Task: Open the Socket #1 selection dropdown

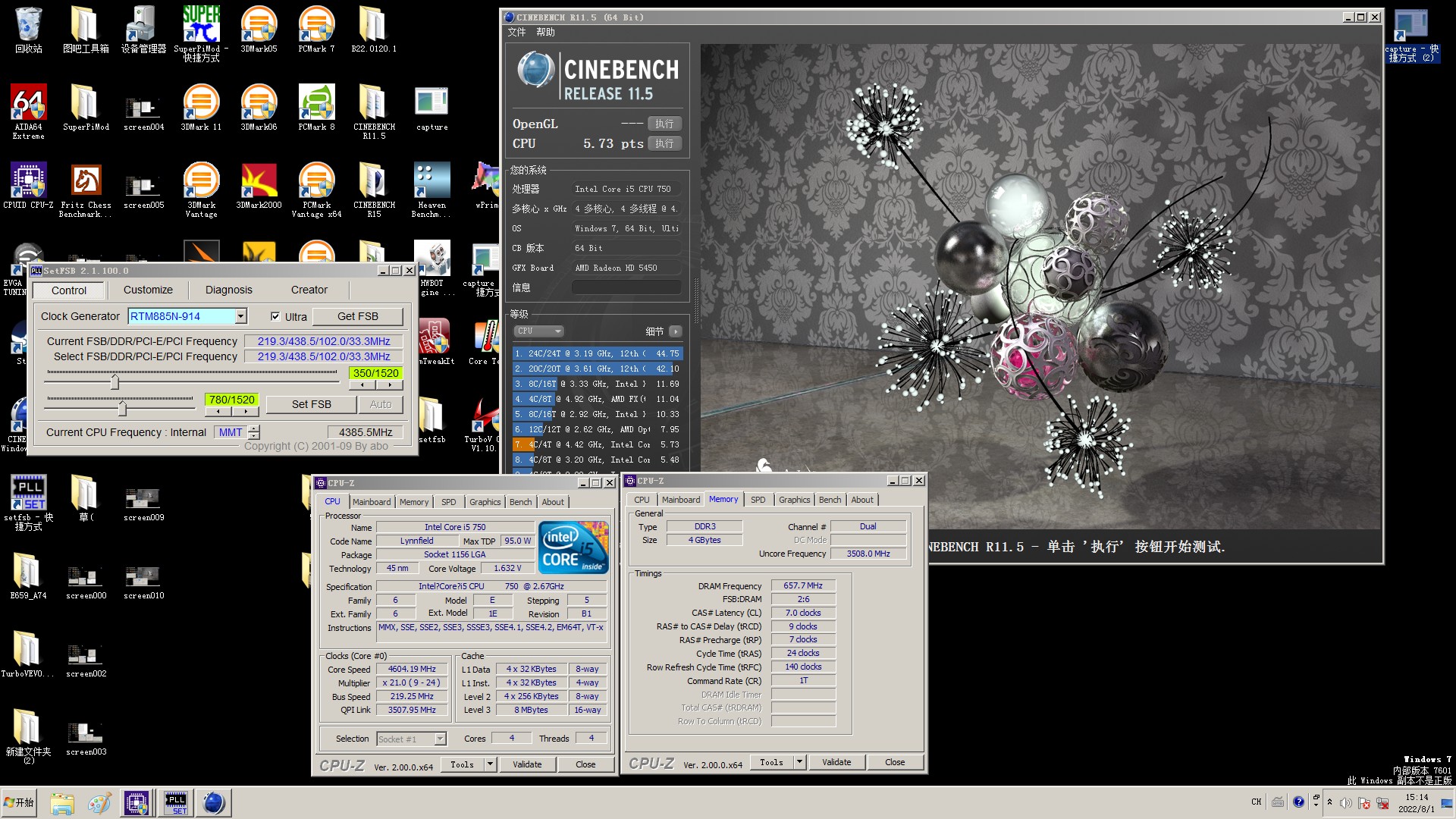Action: [412, 739]
